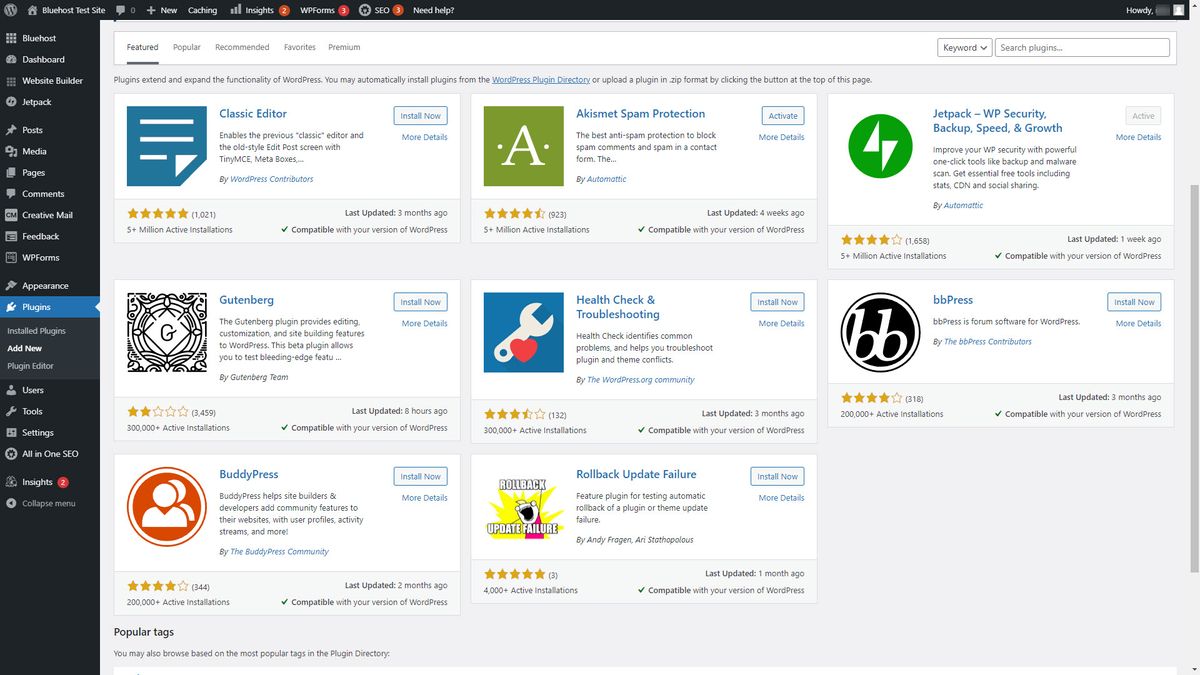Click the bbPress logo thumbnail
This screenshot has width=1200, height=675.
pos(880,332)
